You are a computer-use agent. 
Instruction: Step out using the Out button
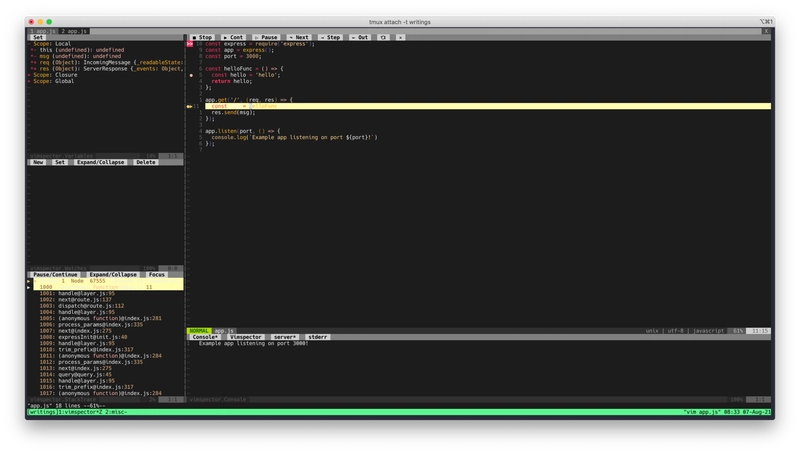click(360, 37)
